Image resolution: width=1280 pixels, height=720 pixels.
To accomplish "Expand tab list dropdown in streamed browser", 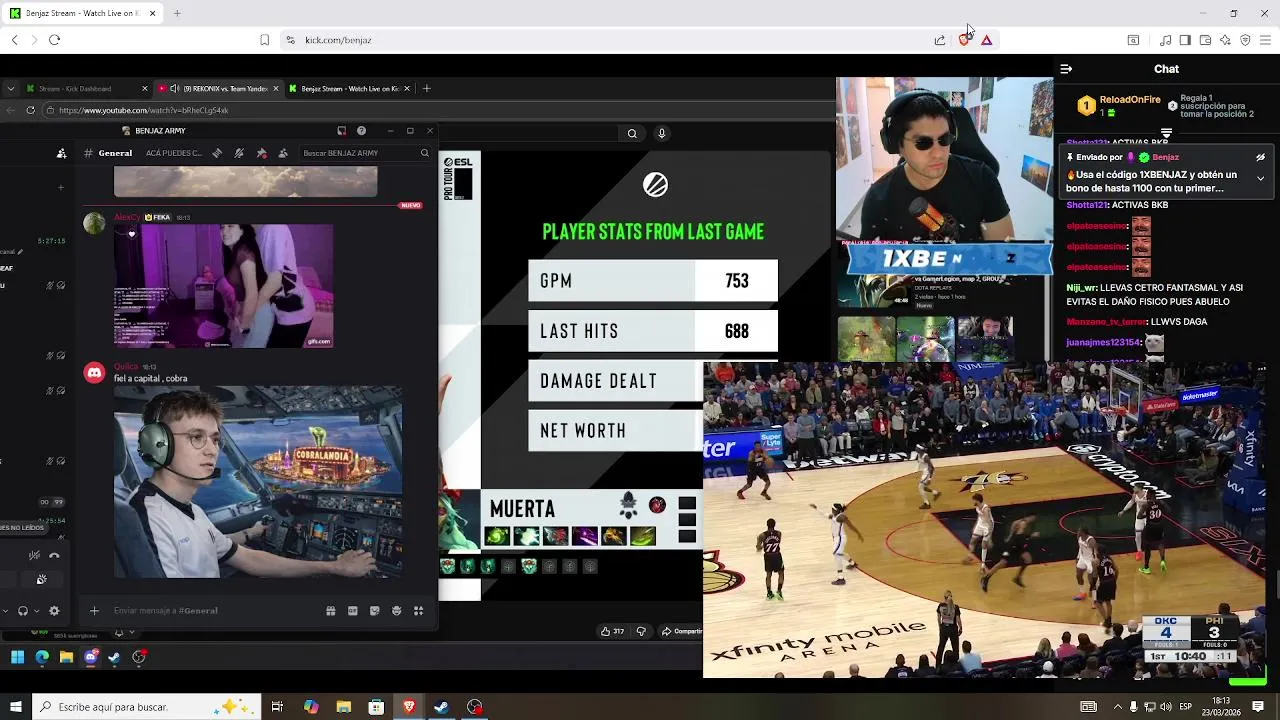I will [x=9, y=89].
